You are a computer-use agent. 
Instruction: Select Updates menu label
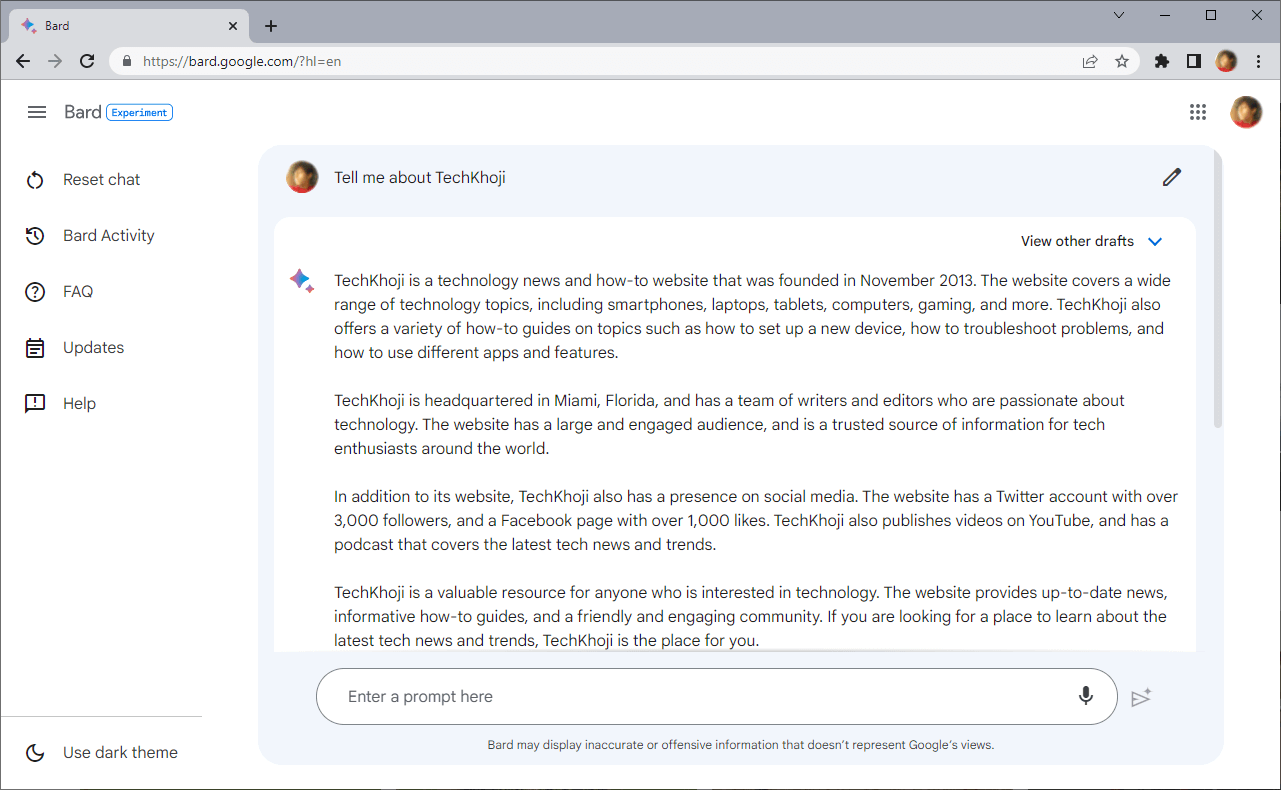tap(94, 348)
